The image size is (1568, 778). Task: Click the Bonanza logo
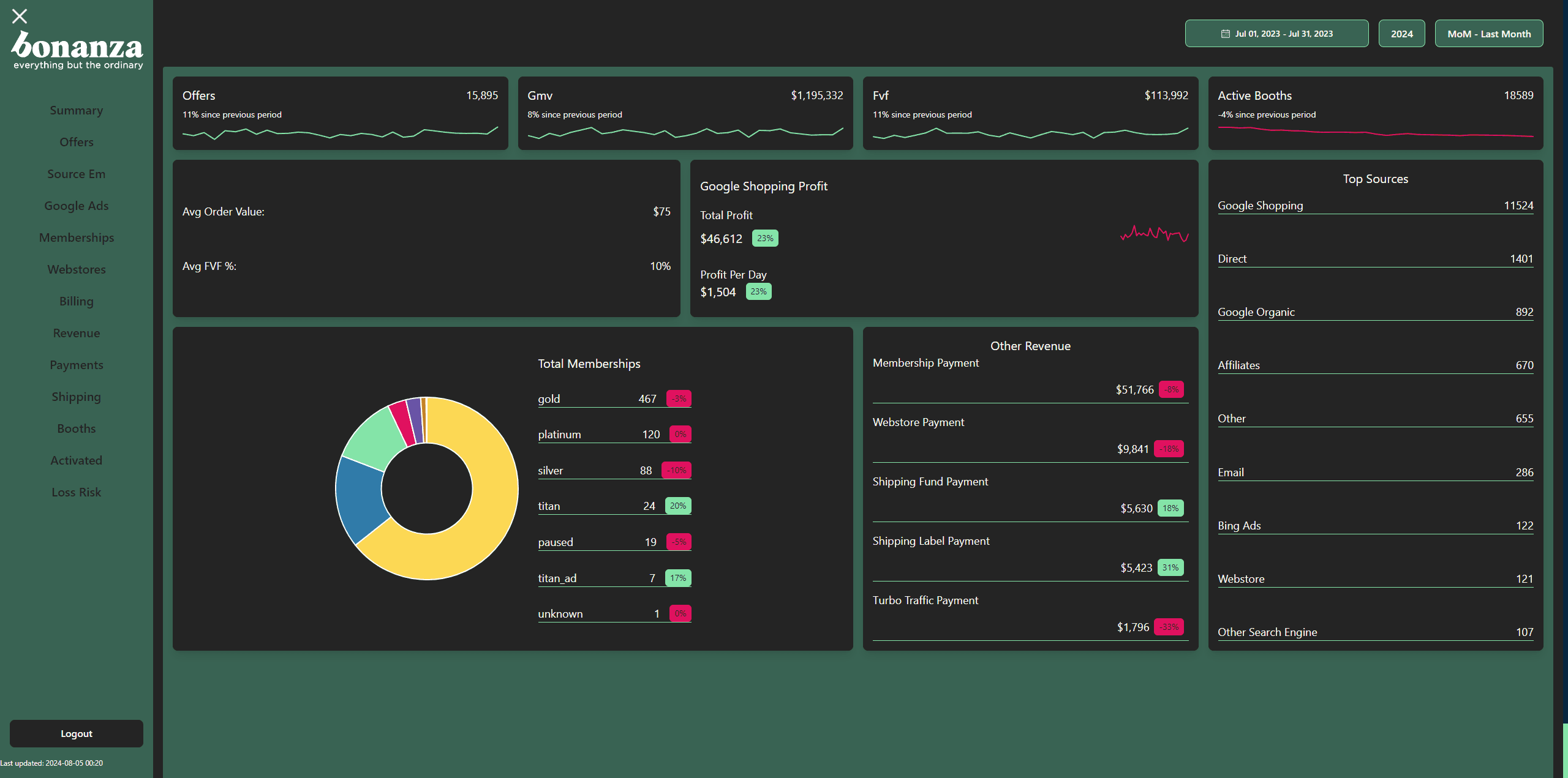(x=77, y=50)
